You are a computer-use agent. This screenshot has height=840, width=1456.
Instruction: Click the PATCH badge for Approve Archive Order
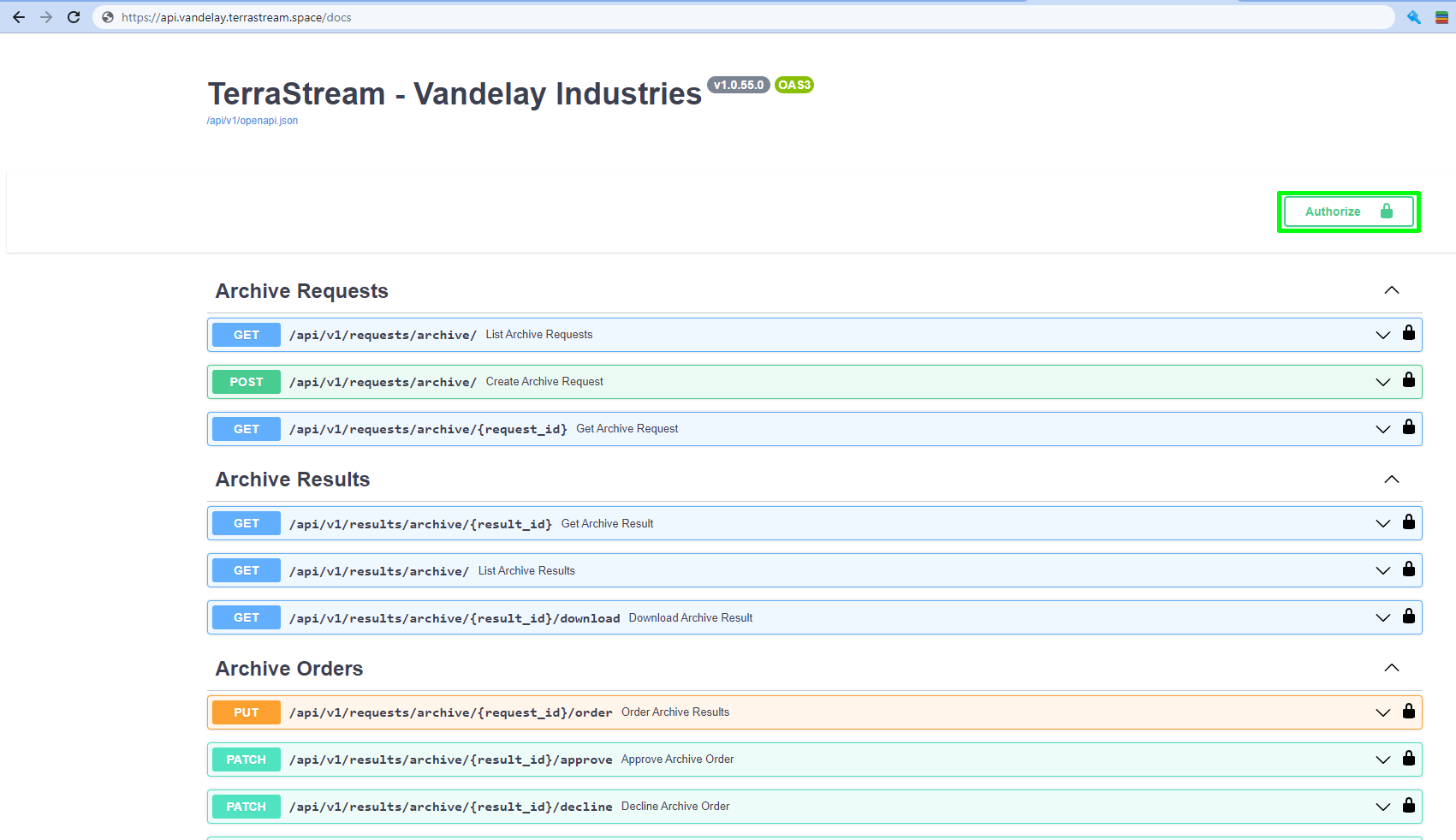247,760
